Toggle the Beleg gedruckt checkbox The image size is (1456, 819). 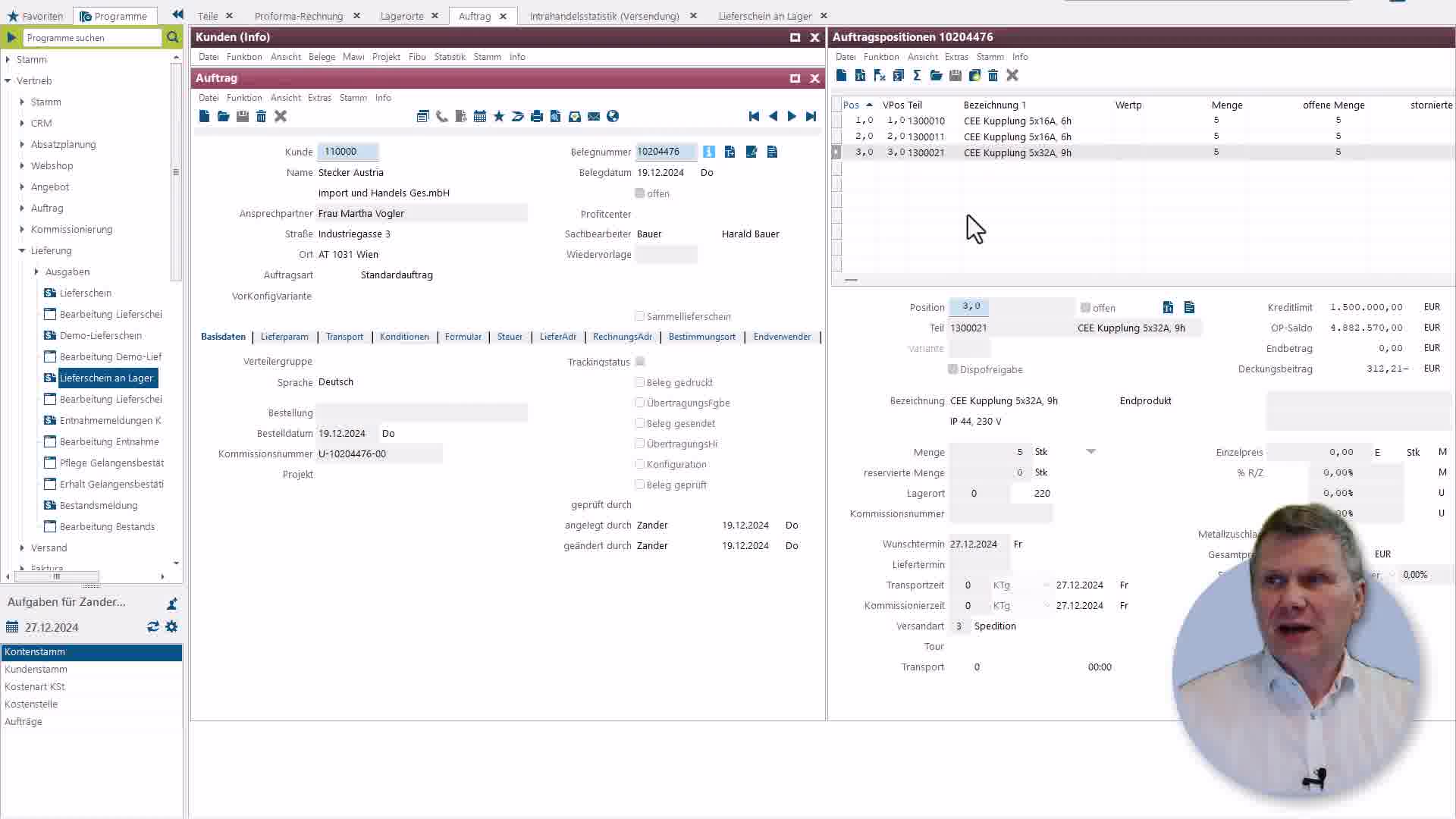click(640, 382)
